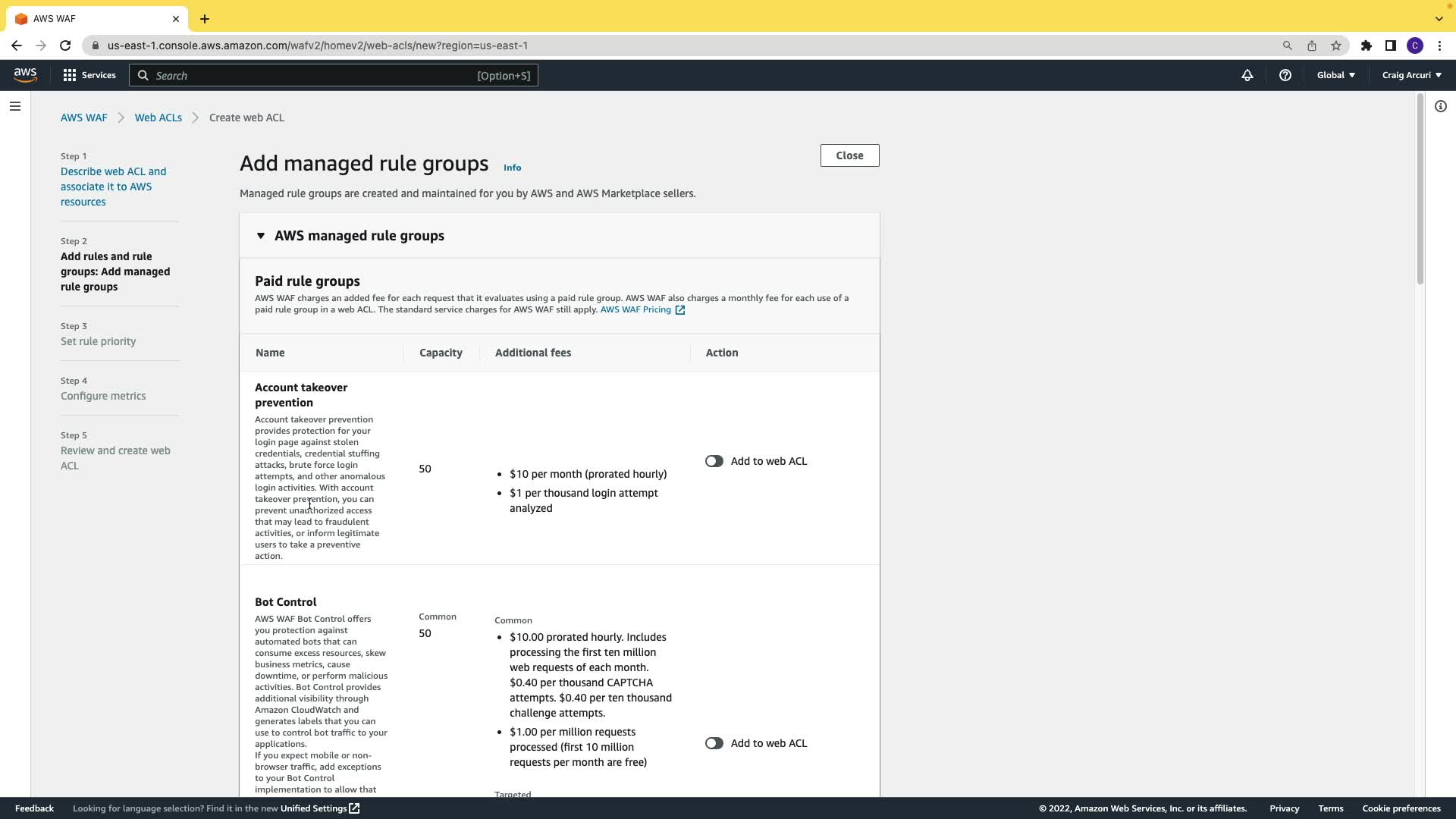Go to Web ACLs breadcrumb

158,118
